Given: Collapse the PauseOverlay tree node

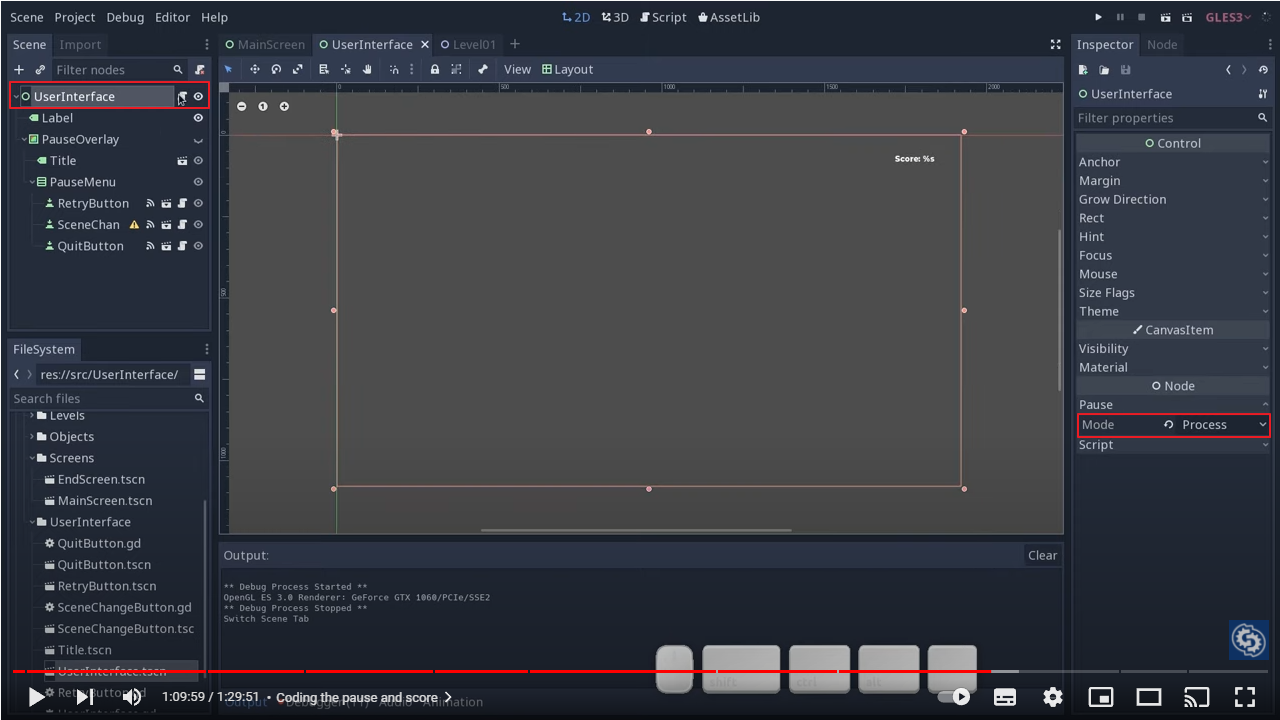Looking at the screenshot, I should click(24, 140).
